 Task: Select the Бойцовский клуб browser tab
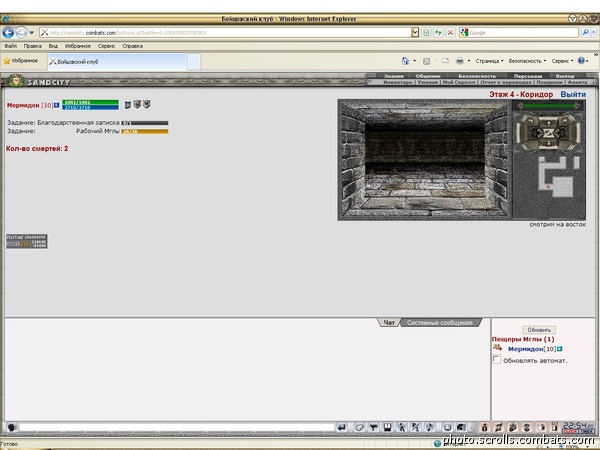[x=117, y=62]
